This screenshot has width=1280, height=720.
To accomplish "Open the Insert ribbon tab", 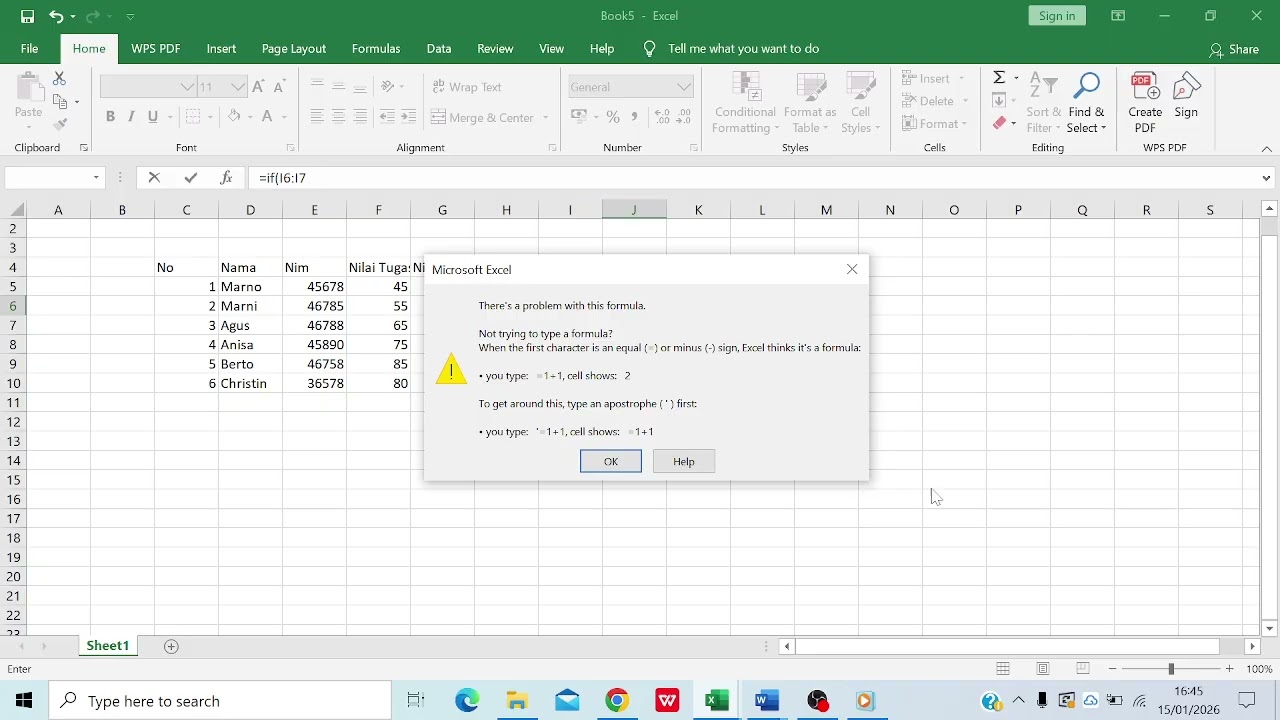I will click(221, 48).
